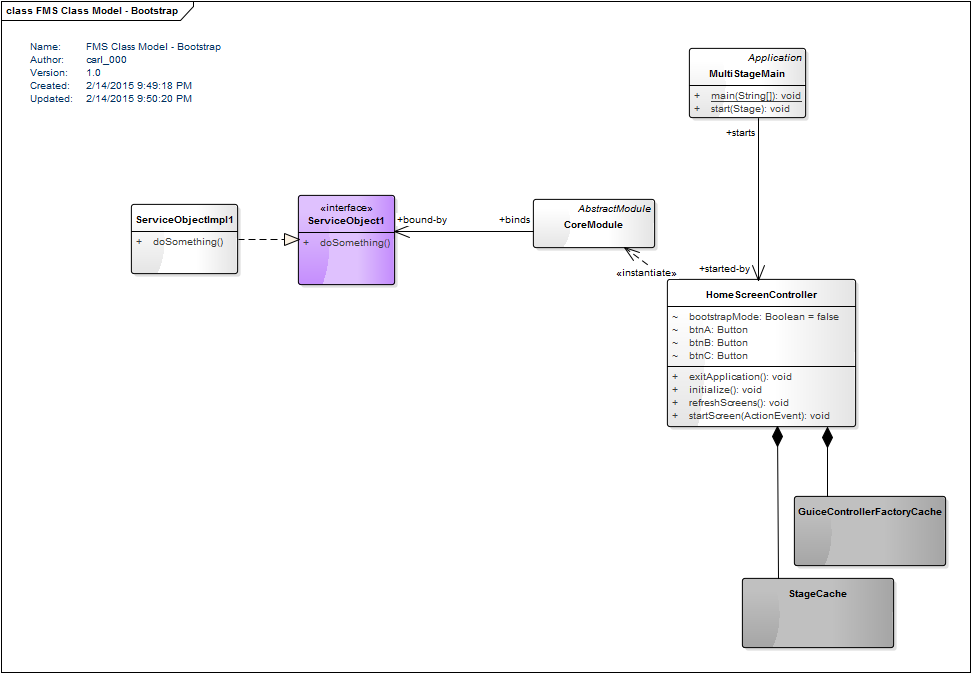
Task: Click the main(String[]): void method
Action: 755,96
